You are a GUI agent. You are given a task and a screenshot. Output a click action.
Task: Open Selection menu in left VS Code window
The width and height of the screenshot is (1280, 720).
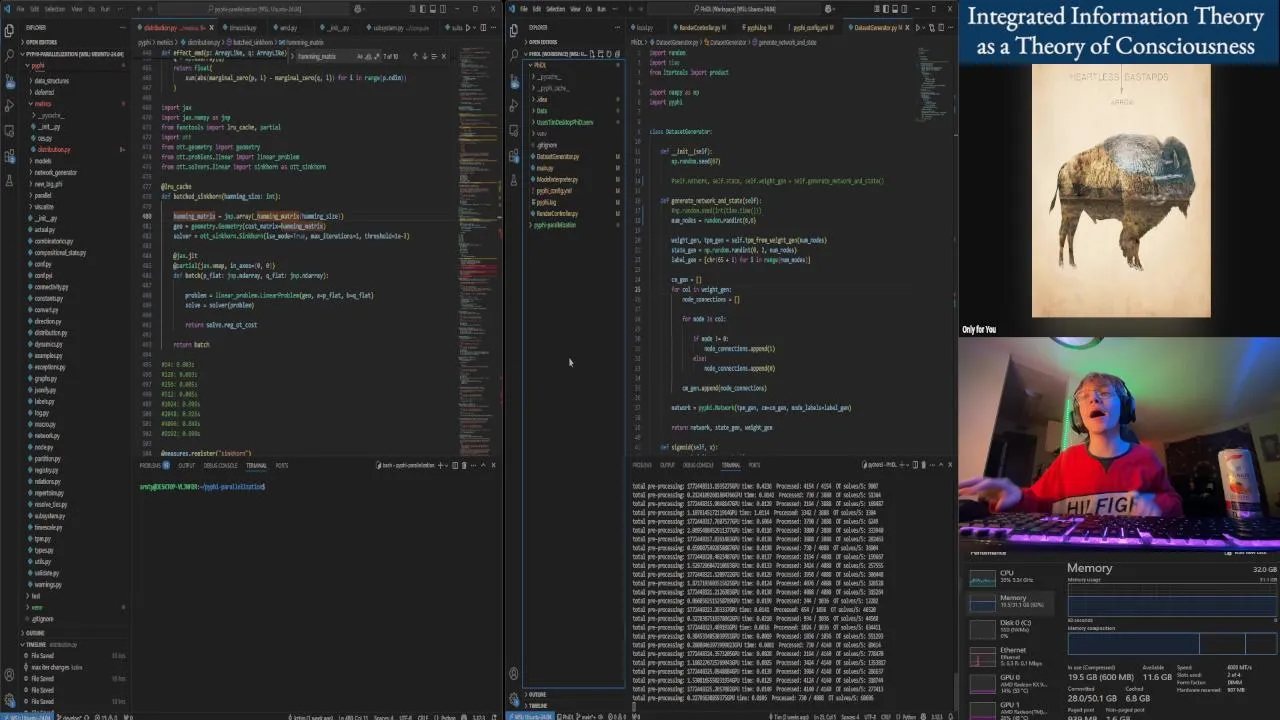pos(54,9)
